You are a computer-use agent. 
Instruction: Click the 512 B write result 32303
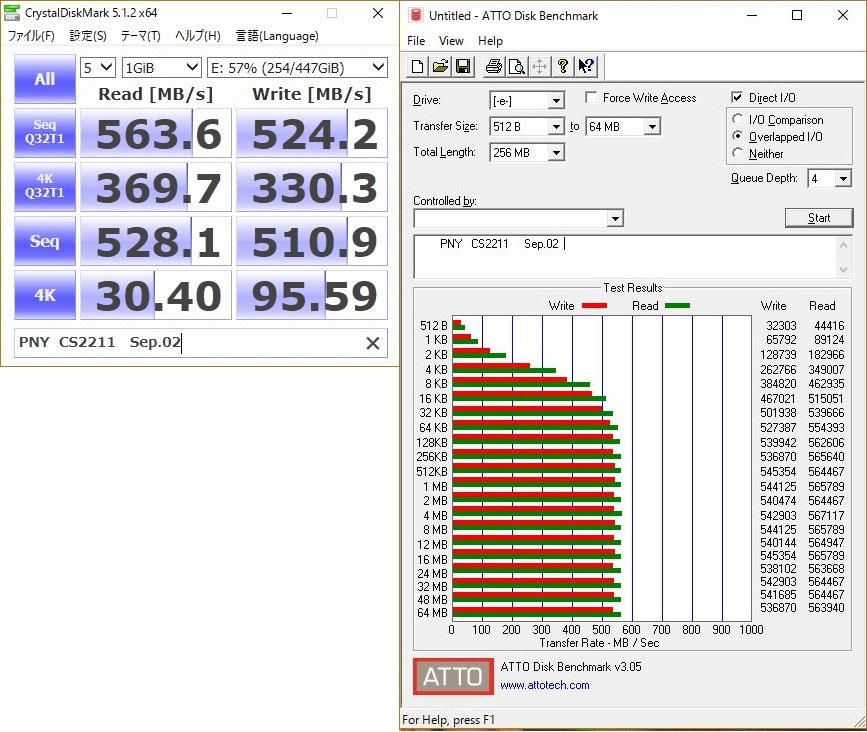[x=781, y=326]
